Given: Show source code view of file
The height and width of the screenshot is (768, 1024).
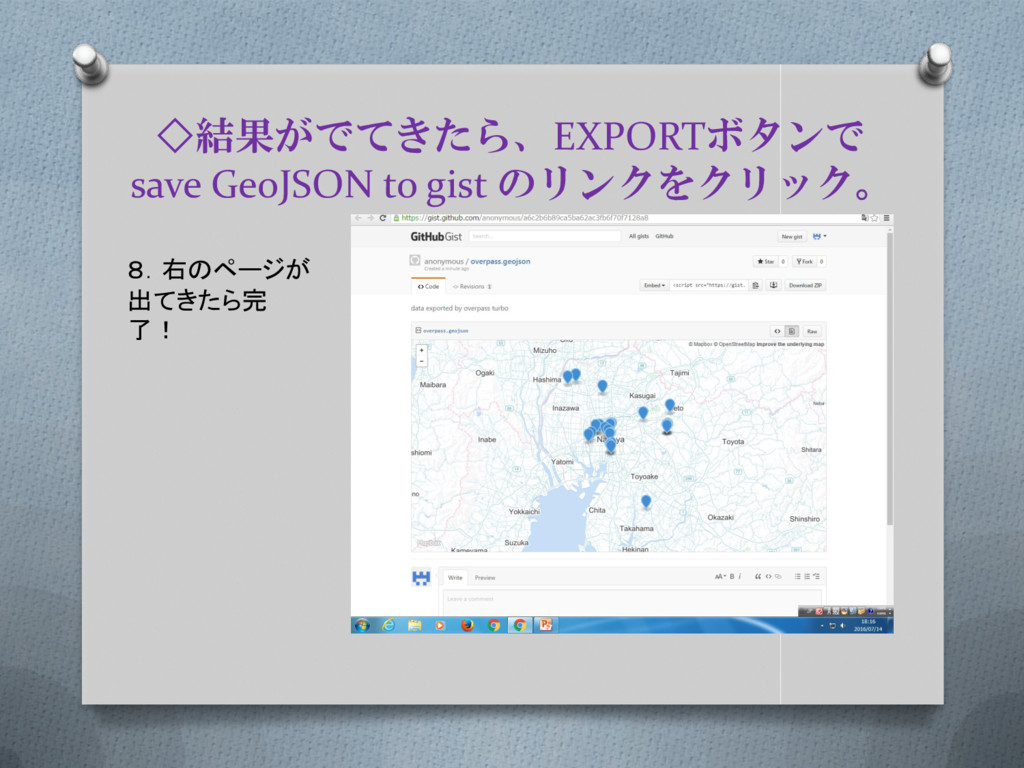Looking at the screenshot, I should 777,331.
